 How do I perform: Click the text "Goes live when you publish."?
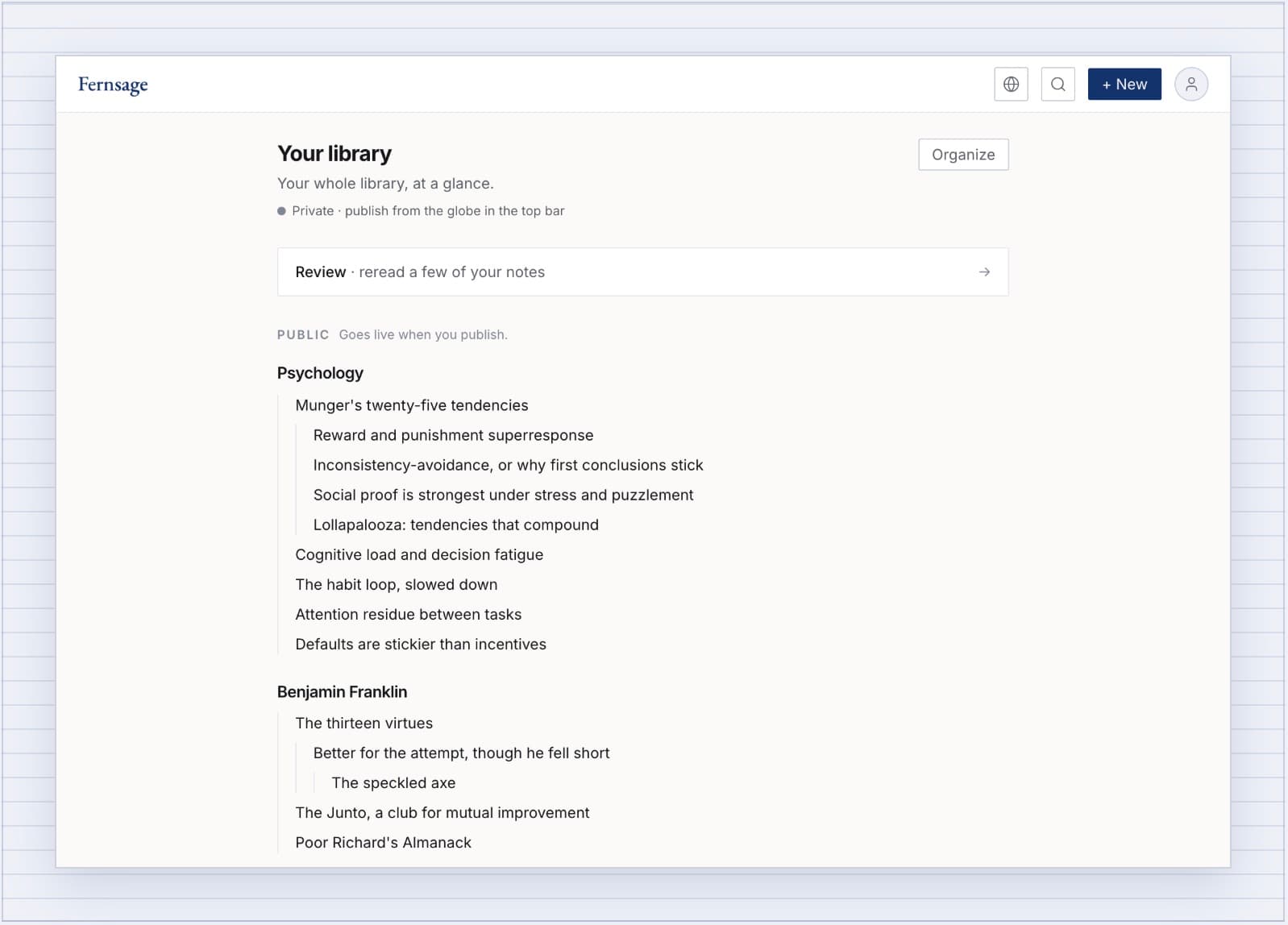click(423, 334)
